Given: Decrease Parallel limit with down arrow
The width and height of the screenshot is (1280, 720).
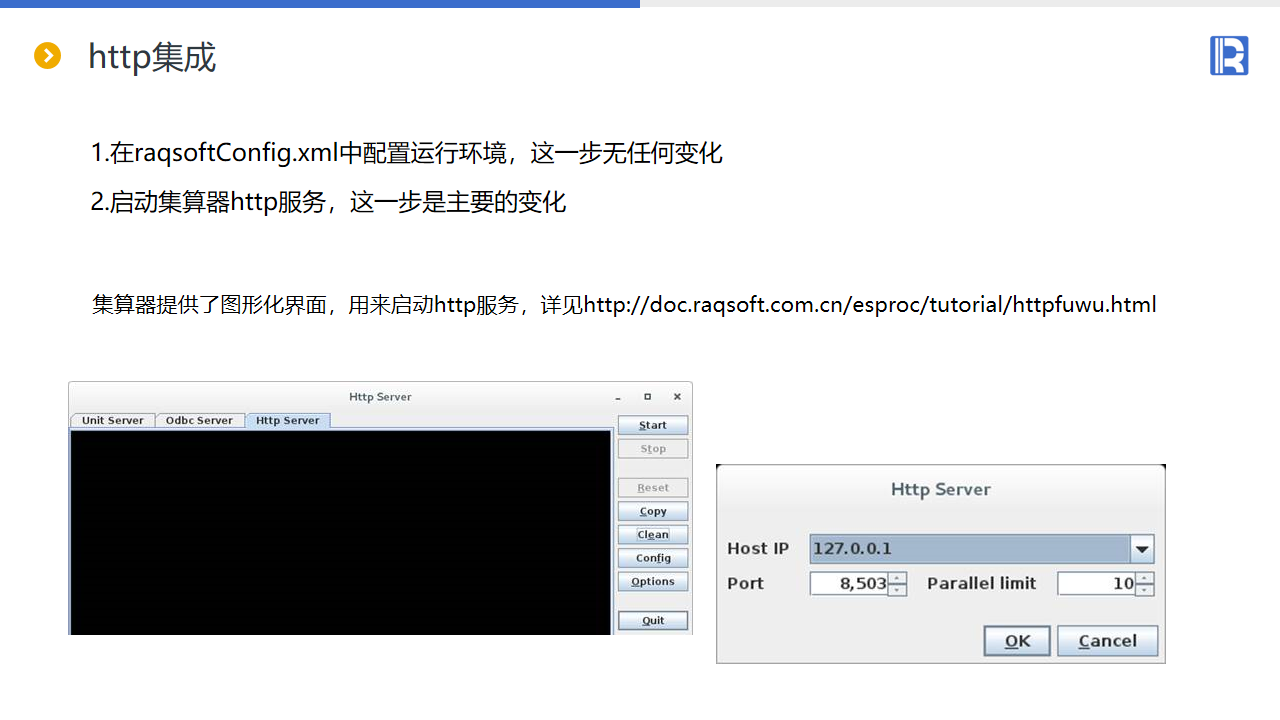Looking at the screenshot, I should click(1145, 590).
